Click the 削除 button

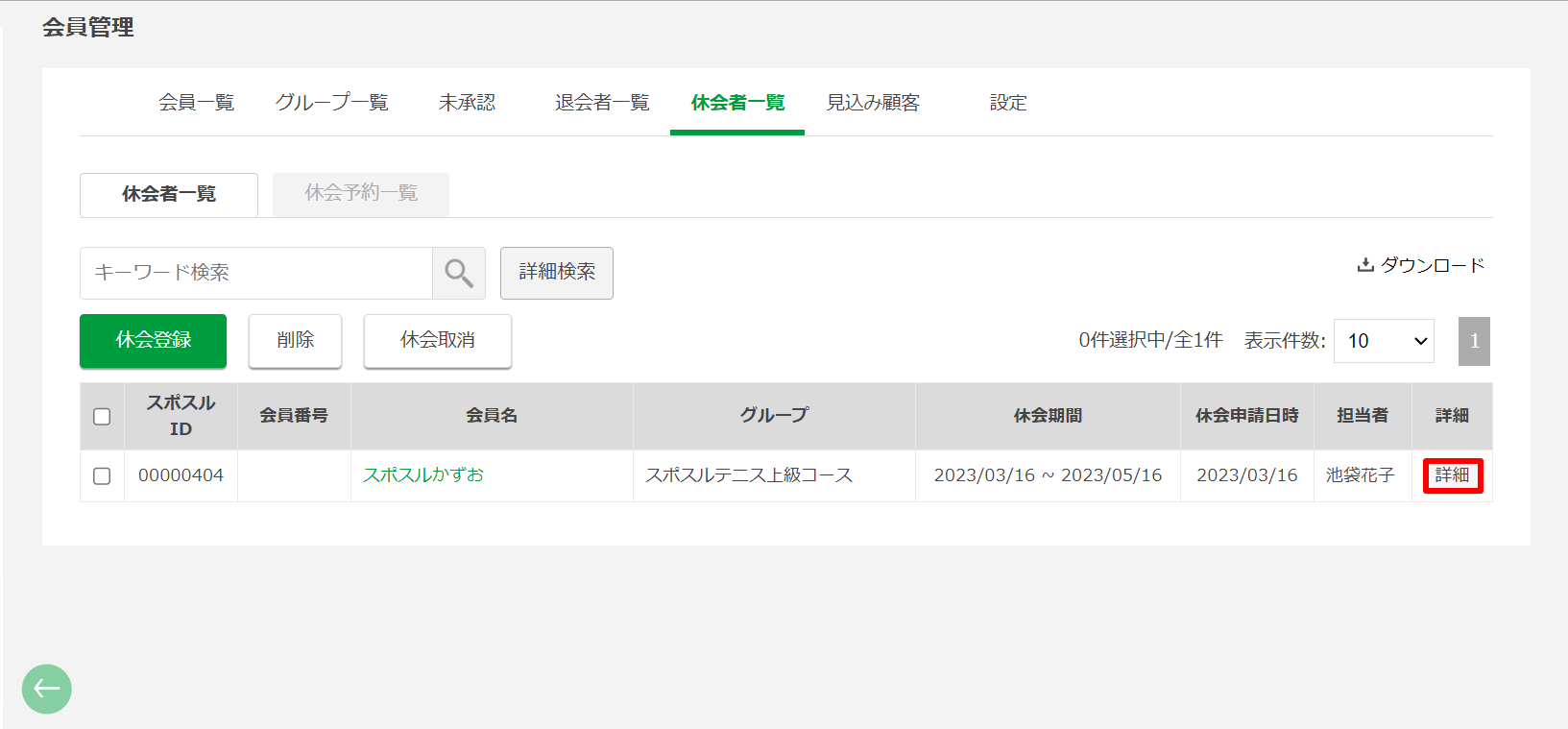pyautogui.click(x=295, y=341)
